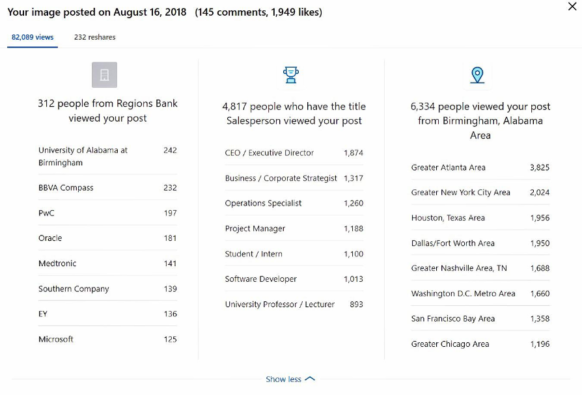The image size is (582, 395).
Task: Select University of Alabama at Birmingham row
Action: [x=108, y=156]
